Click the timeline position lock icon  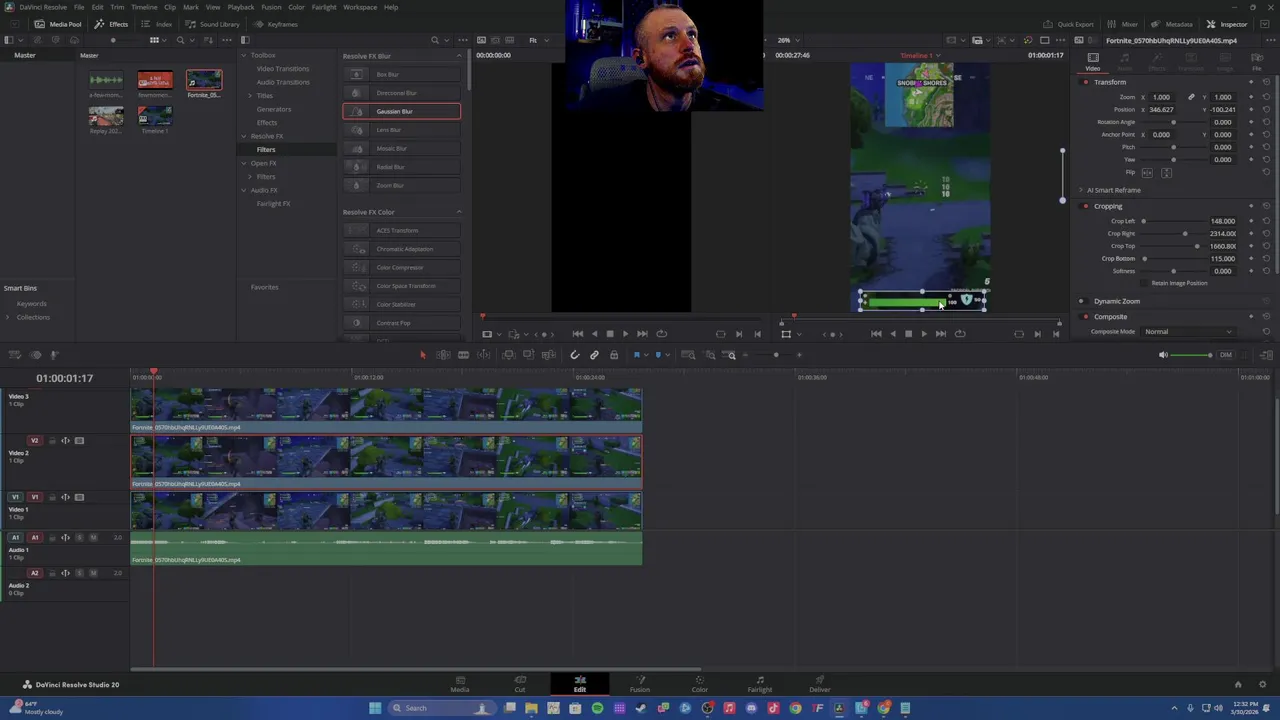click(614, 355)
